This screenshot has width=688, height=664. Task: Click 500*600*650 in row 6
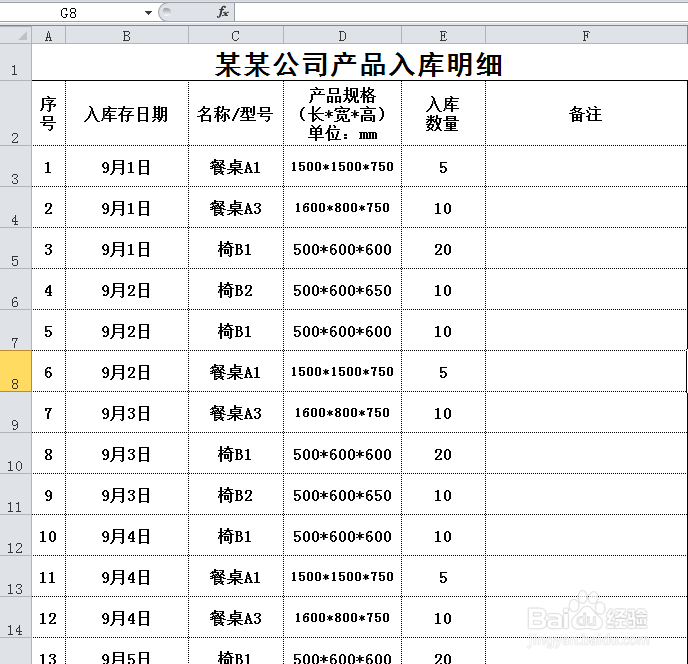342,290
